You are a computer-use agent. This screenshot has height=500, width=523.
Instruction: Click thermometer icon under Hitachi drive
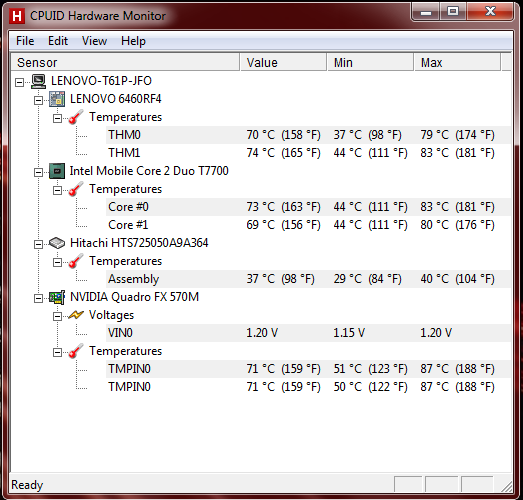coord(76,261)
